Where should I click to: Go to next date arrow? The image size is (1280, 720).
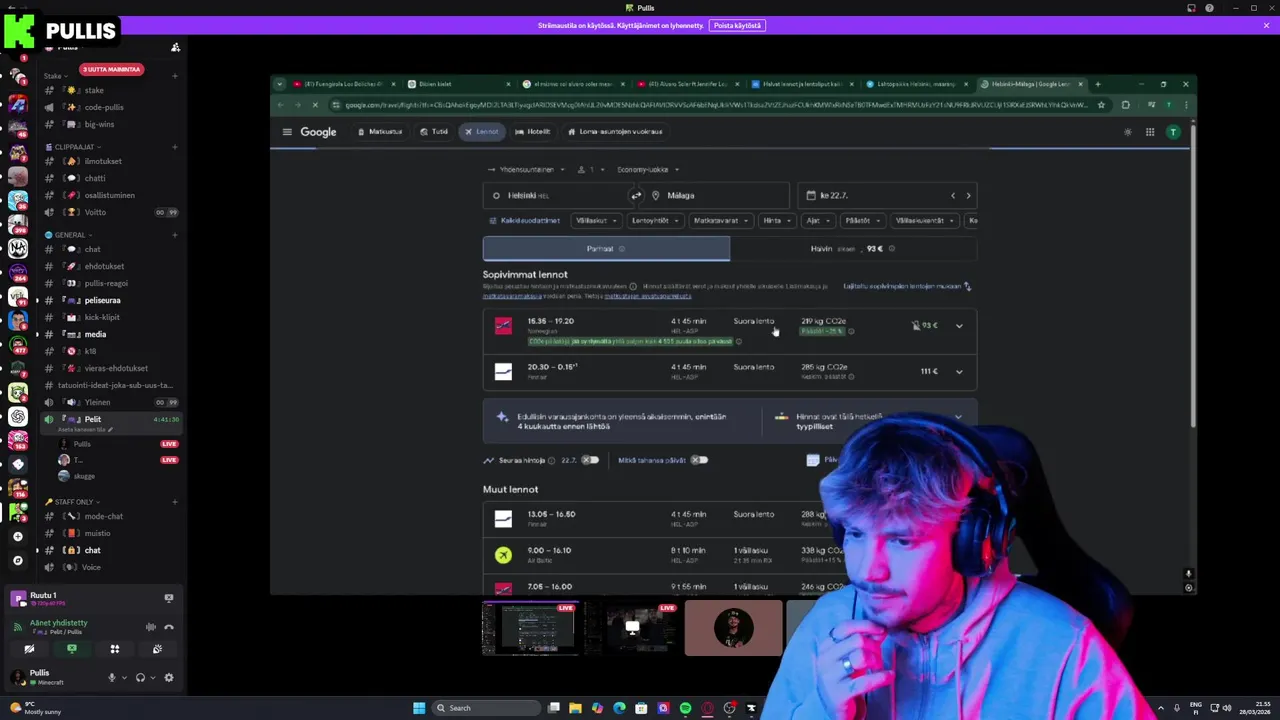click(x=968, y=196)
